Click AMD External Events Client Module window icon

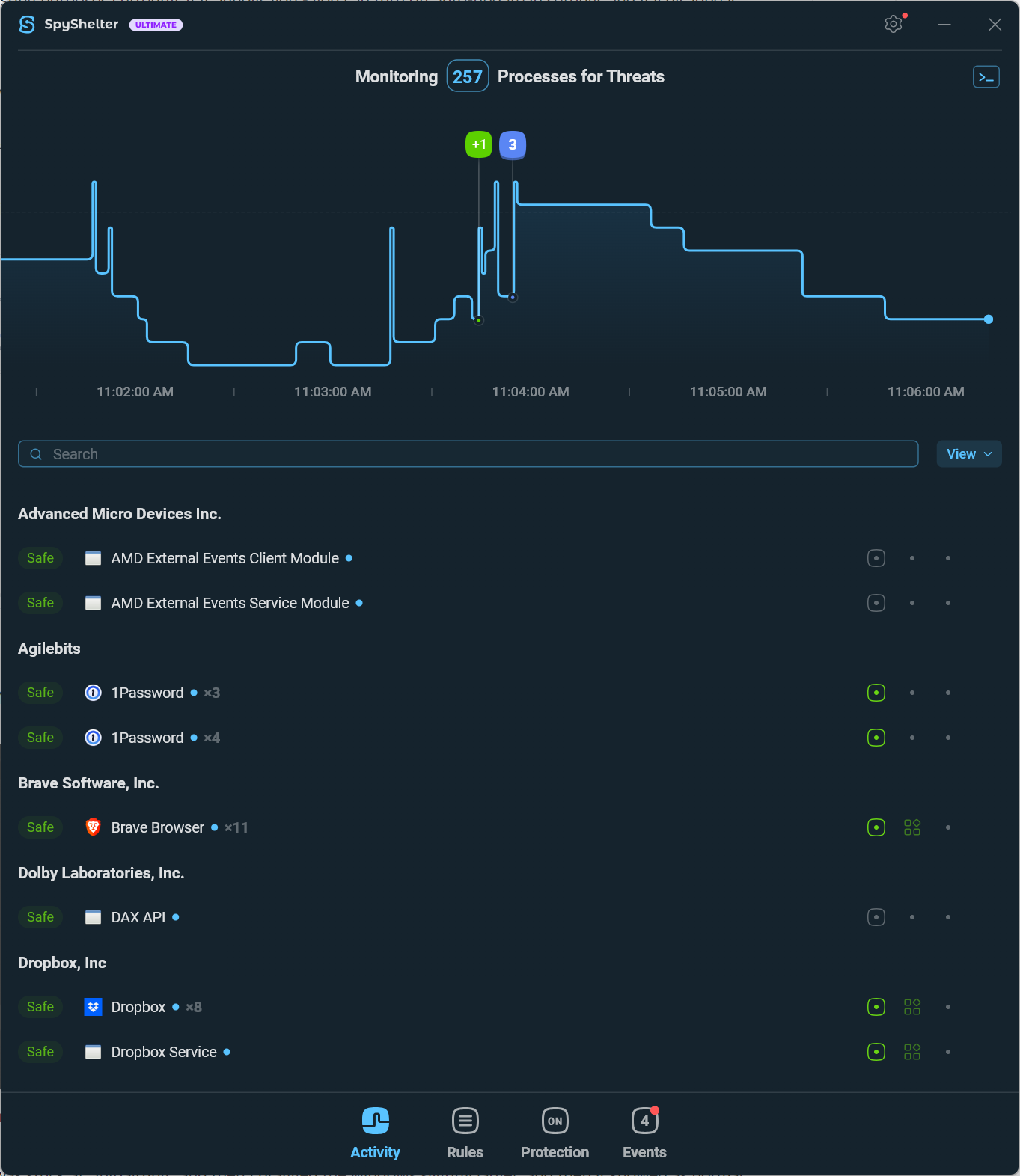pos(93,558)
